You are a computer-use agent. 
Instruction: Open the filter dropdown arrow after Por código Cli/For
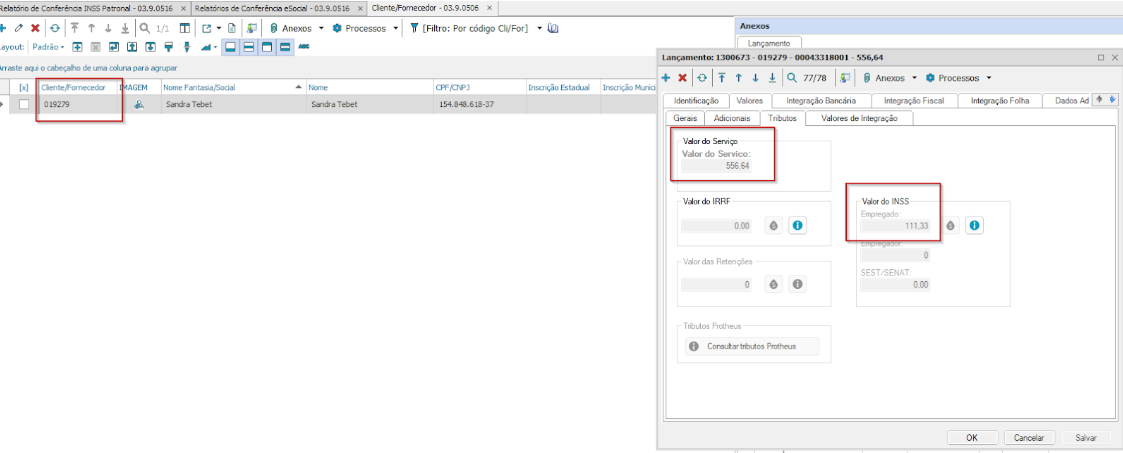click(x=539, y=29)
